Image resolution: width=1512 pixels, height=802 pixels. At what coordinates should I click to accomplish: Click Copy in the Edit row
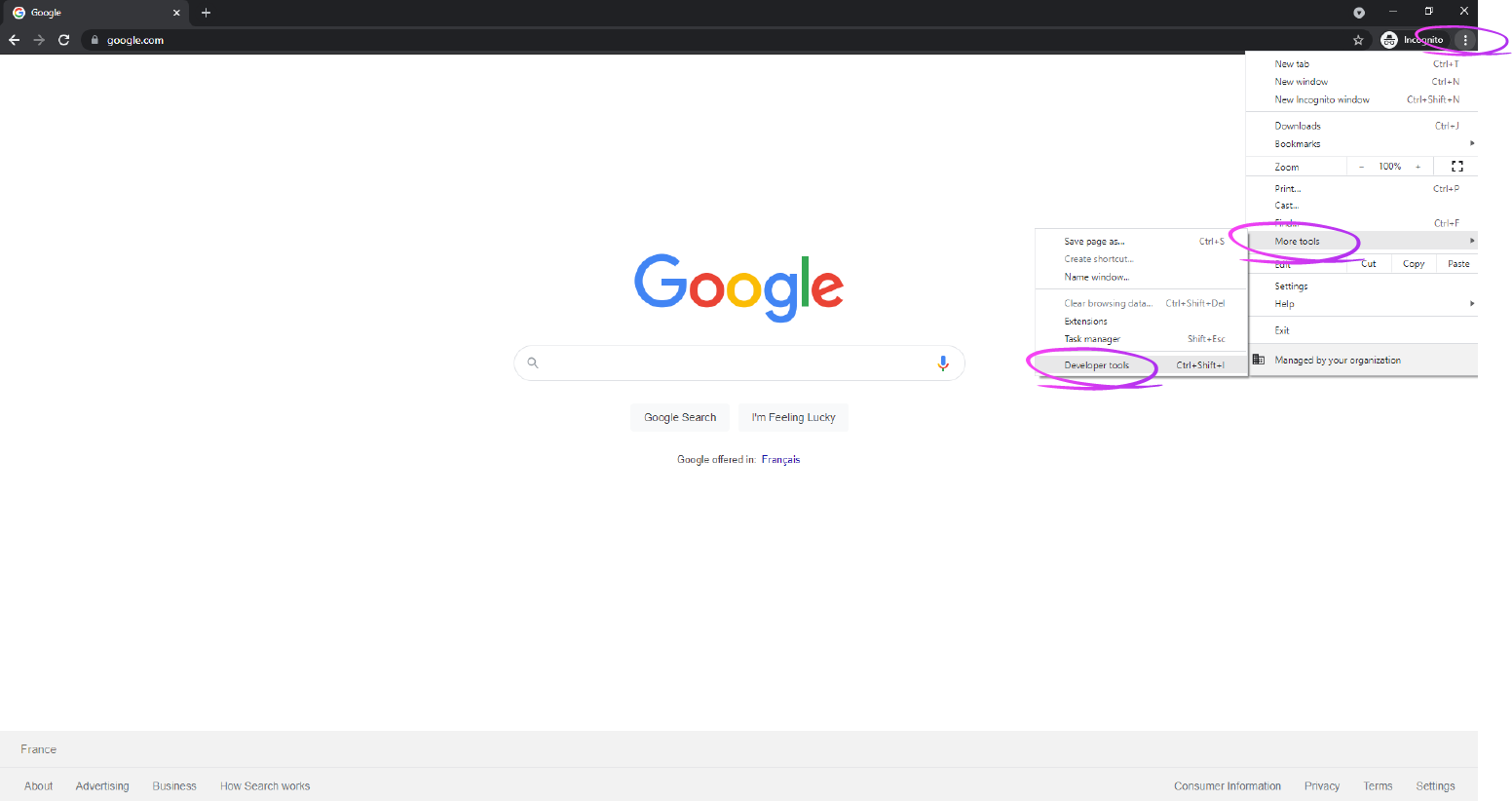[x=1414, y=264]
